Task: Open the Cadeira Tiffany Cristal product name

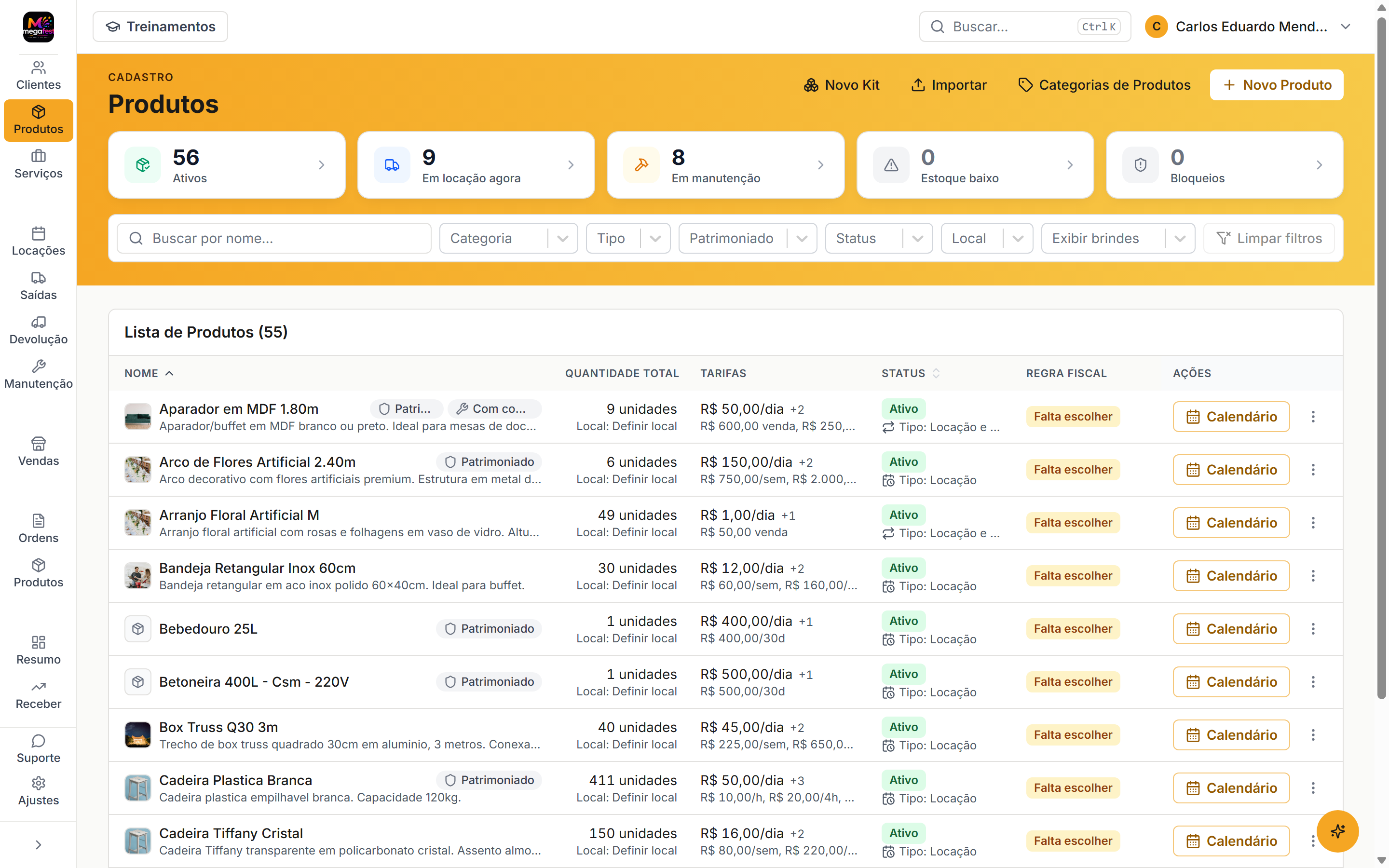Action: tap(231, 833)
